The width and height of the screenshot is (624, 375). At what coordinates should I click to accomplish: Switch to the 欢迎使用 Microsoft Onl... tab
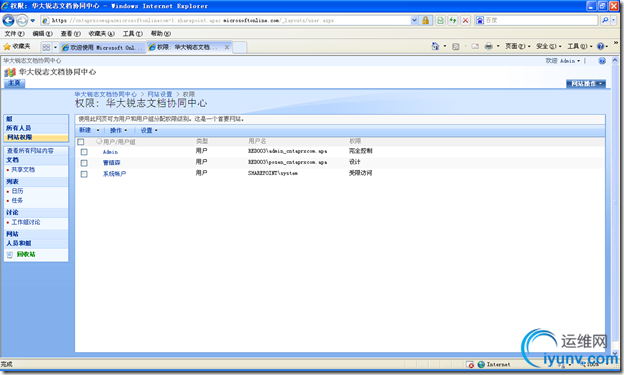coord(103,47)
